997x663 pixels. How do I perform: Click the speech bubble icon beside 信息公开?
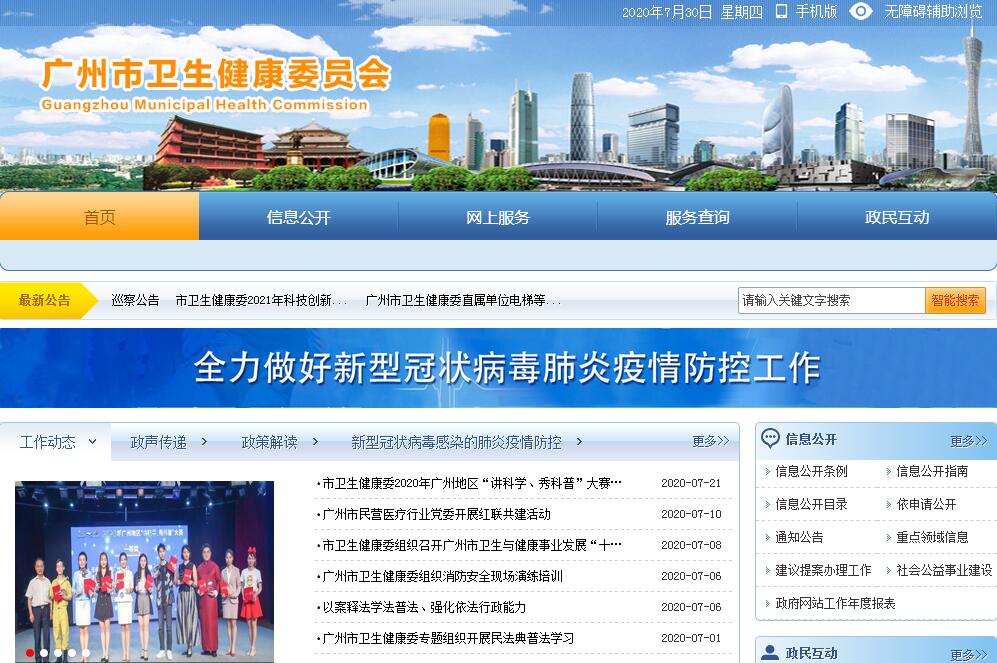[770, 438]
